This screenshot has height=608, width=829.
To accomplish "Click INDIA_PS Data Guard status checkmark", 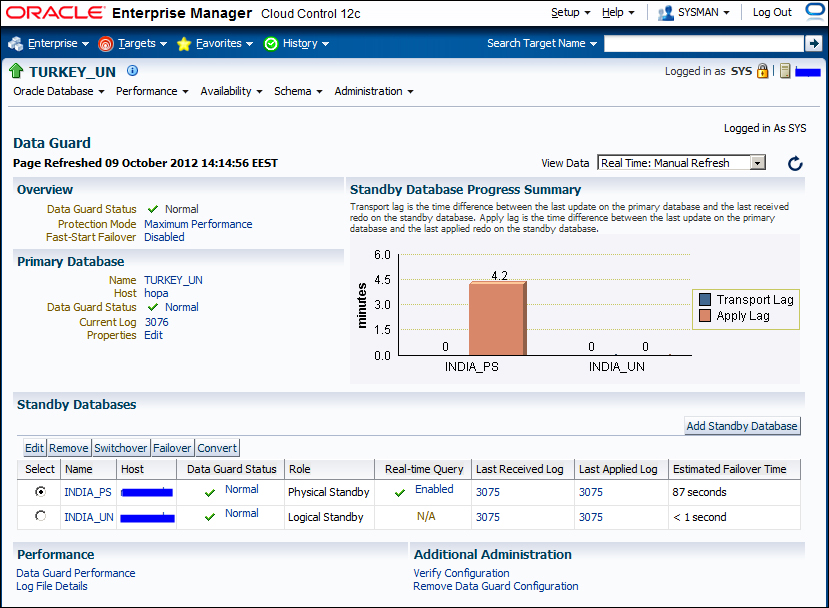I will [x=210, y=493].
